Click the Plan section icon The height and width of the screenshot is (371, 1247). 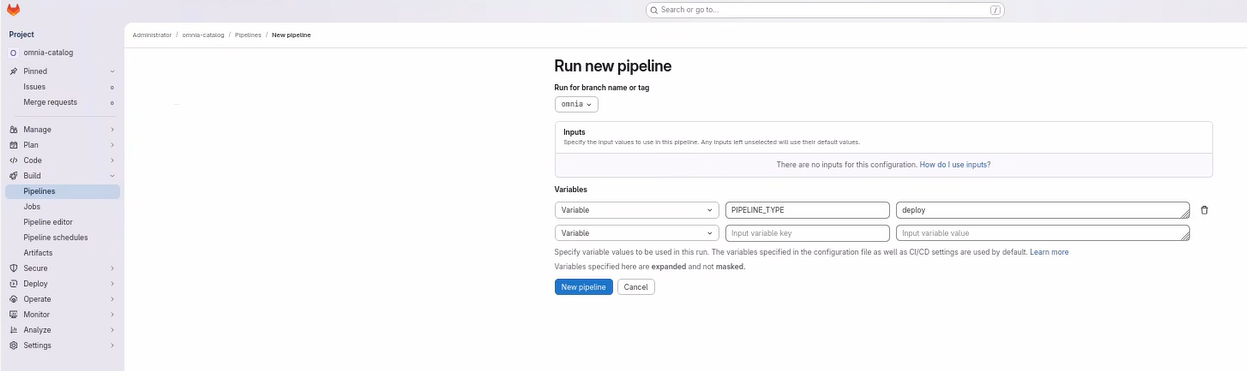[x=14, y=145]
